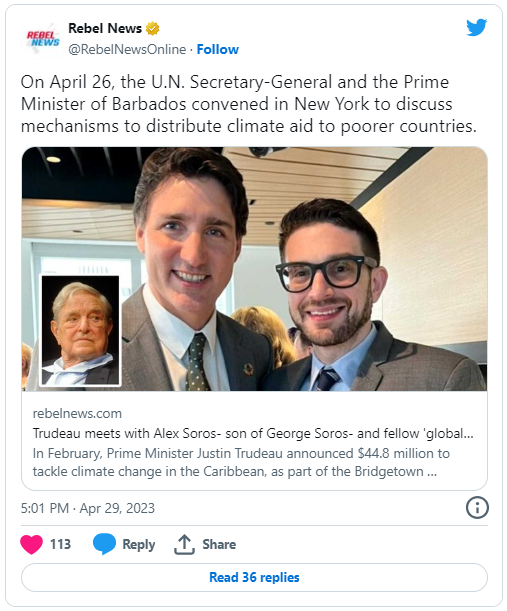Click the blue reply speech bubble icon
Screen dimensions: 507x611
104,544
